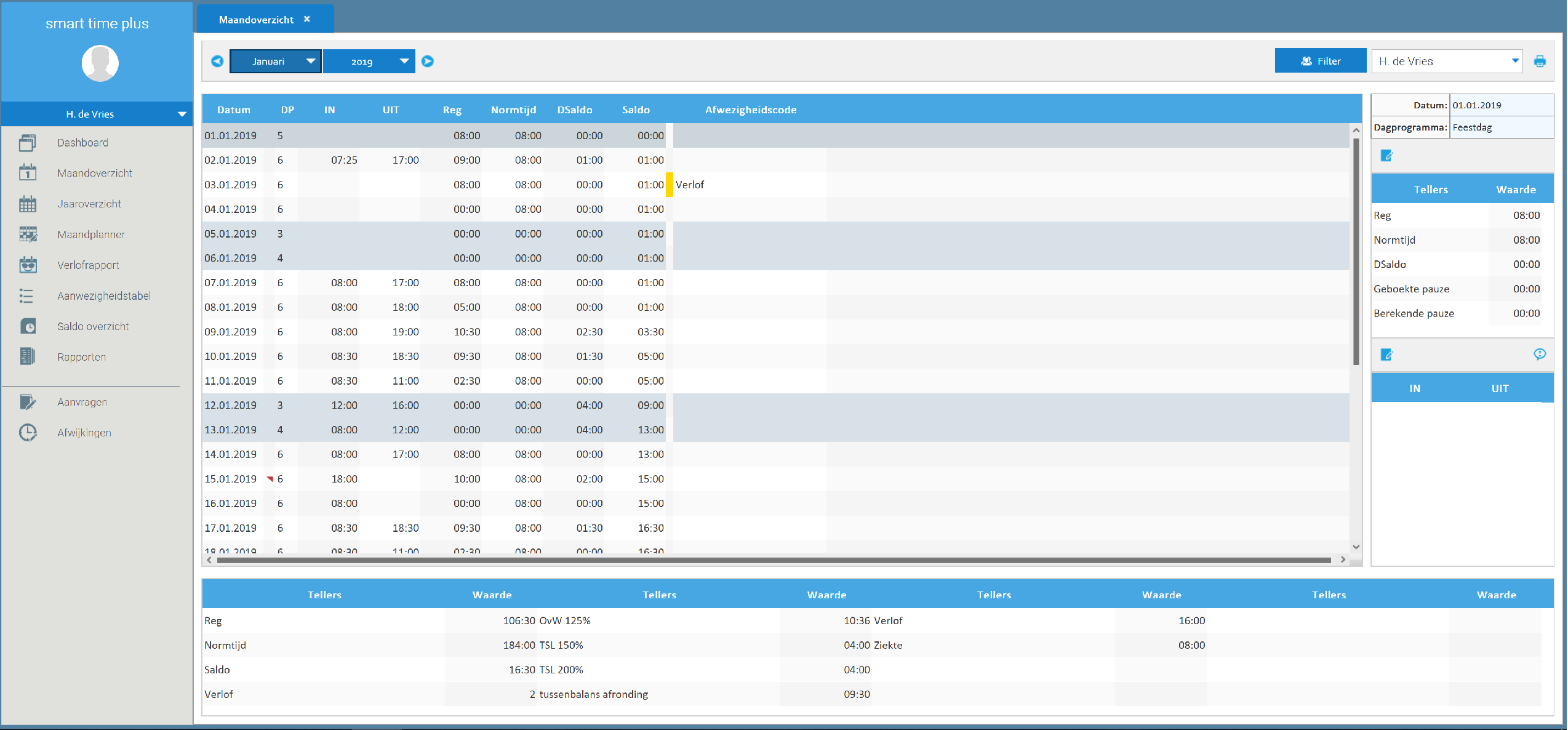Open Verlofrapport in sidebar
The width and height of the screenshot is (1568, 730).
click(x=88, y=265)
